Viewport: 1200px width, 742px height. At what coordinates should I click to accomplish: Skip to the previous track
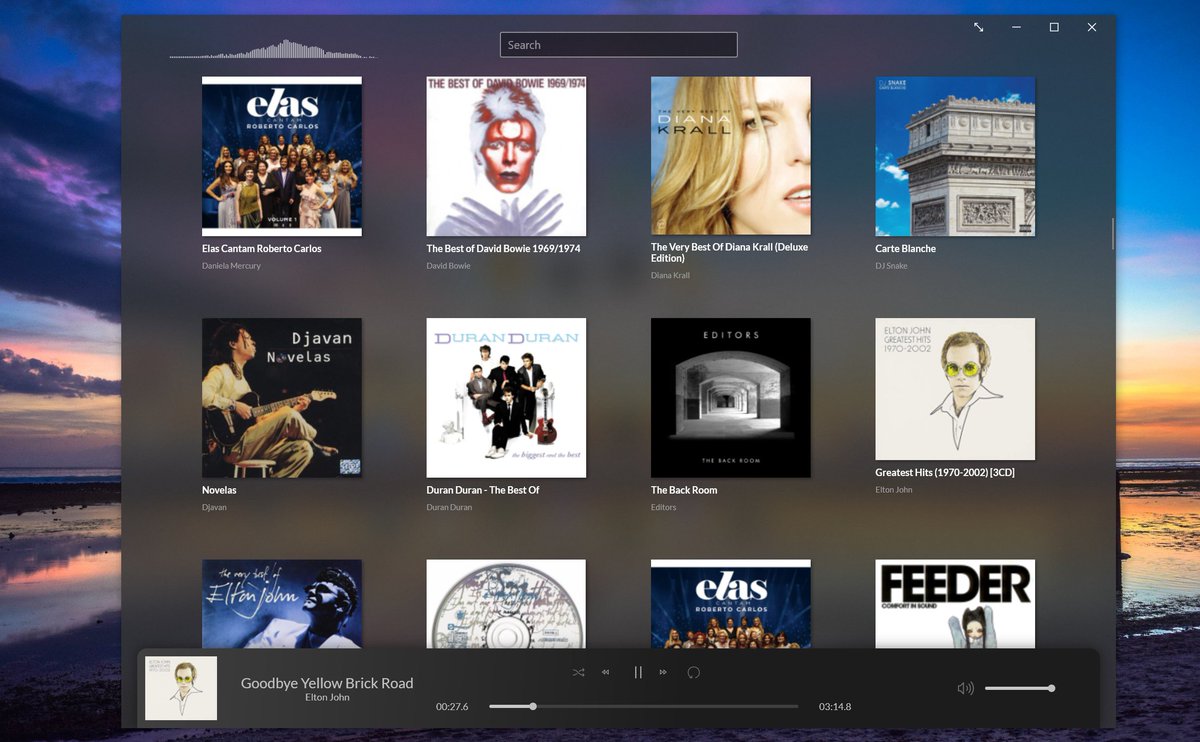606,673
